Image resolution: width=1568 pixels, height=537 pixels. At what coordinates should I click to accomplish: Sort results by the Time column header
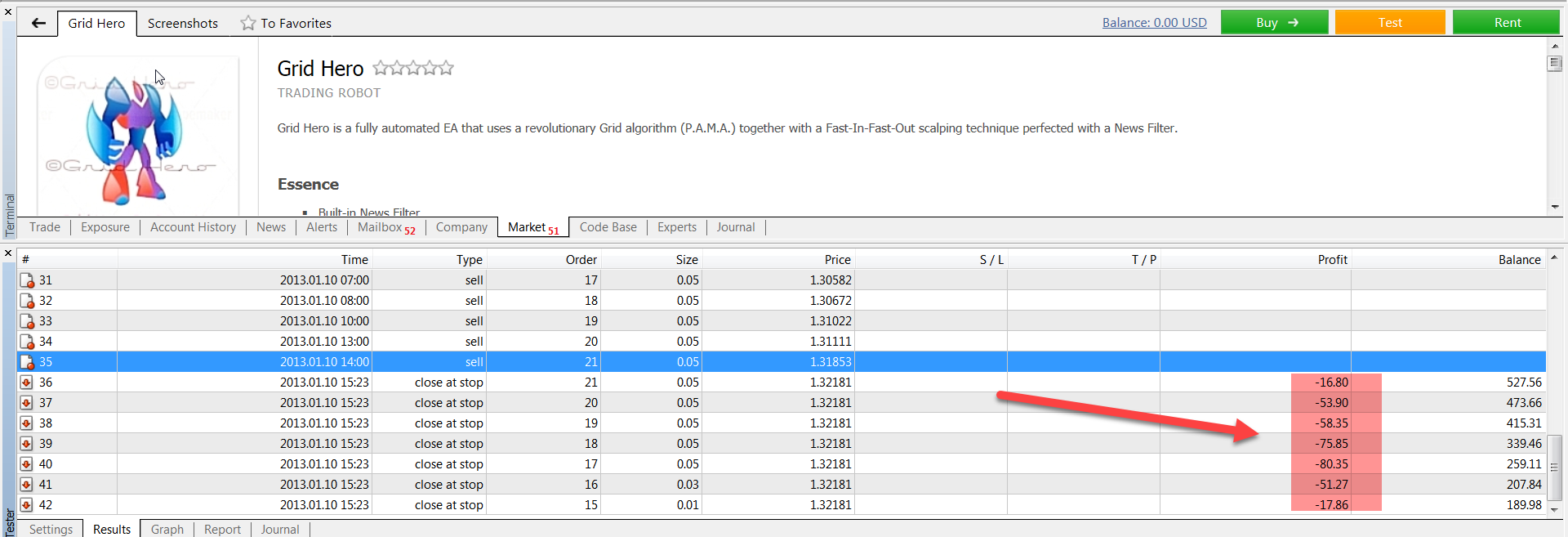tap(244, 259)
